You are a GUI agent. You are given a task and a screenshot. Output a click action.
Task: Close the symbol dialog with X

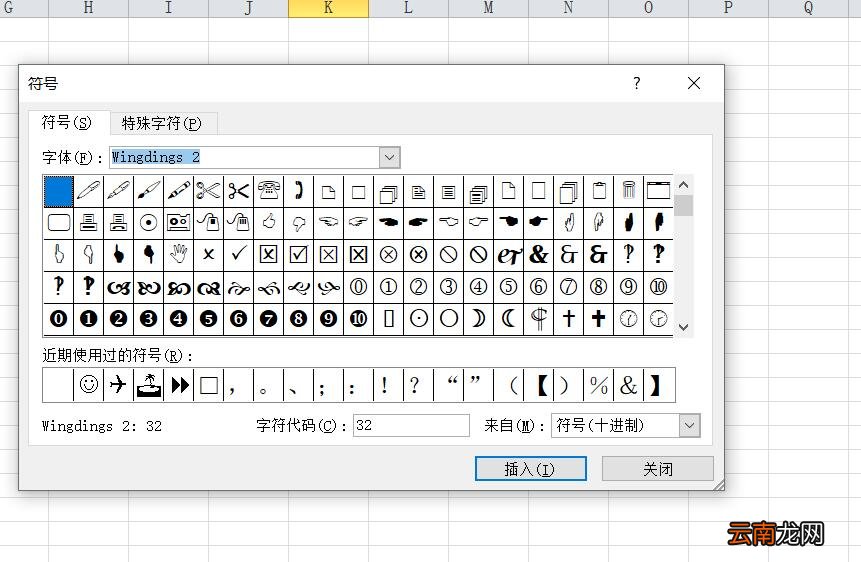coord(694,83)
